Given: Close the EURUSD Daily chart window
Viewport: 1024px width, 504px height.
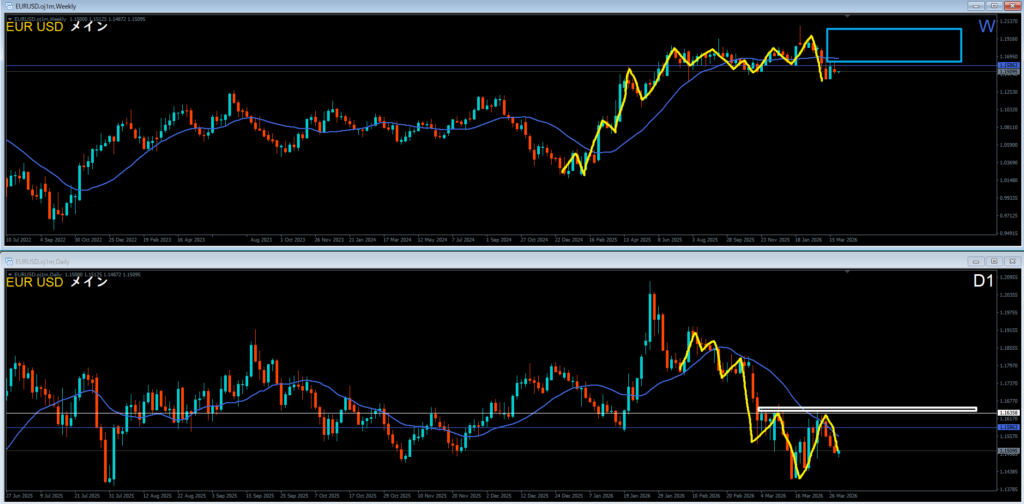Looking at the screenshot, I should [x=1012, y=260].
